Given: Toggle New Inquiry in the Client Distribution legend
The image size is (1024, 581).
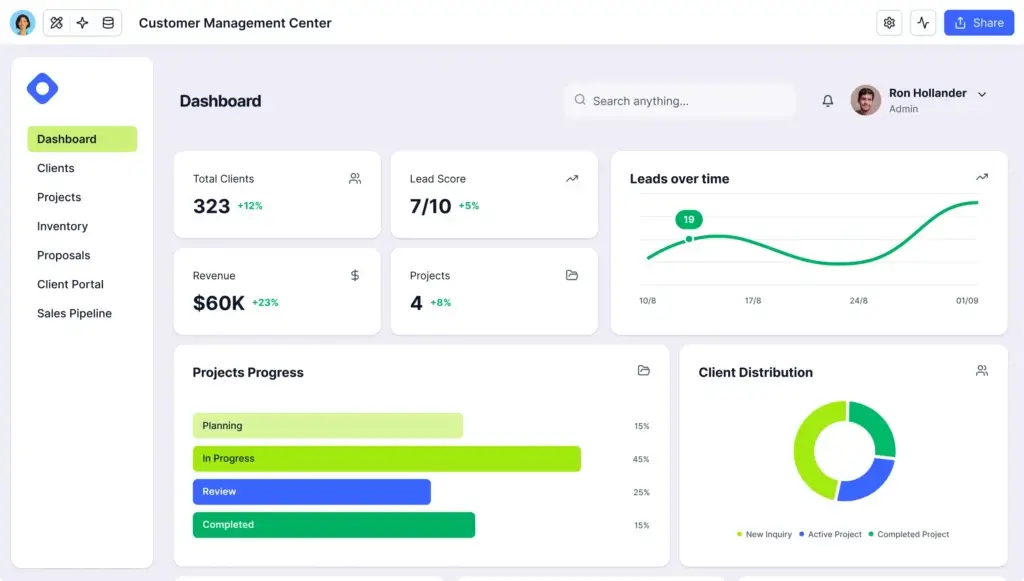Looking at the screenshot, I should click(765, 534).
